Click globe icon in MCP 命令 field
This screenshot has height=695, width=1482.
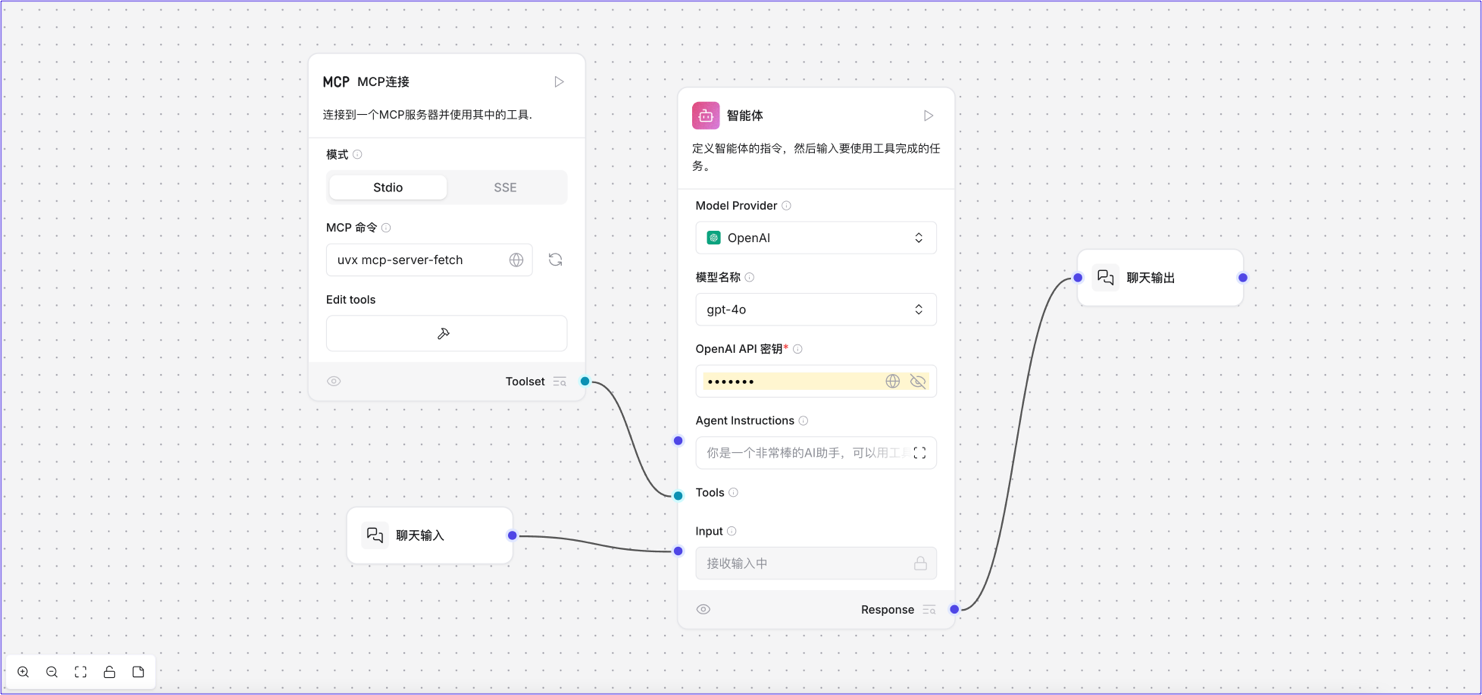click(x=516, y=260)
